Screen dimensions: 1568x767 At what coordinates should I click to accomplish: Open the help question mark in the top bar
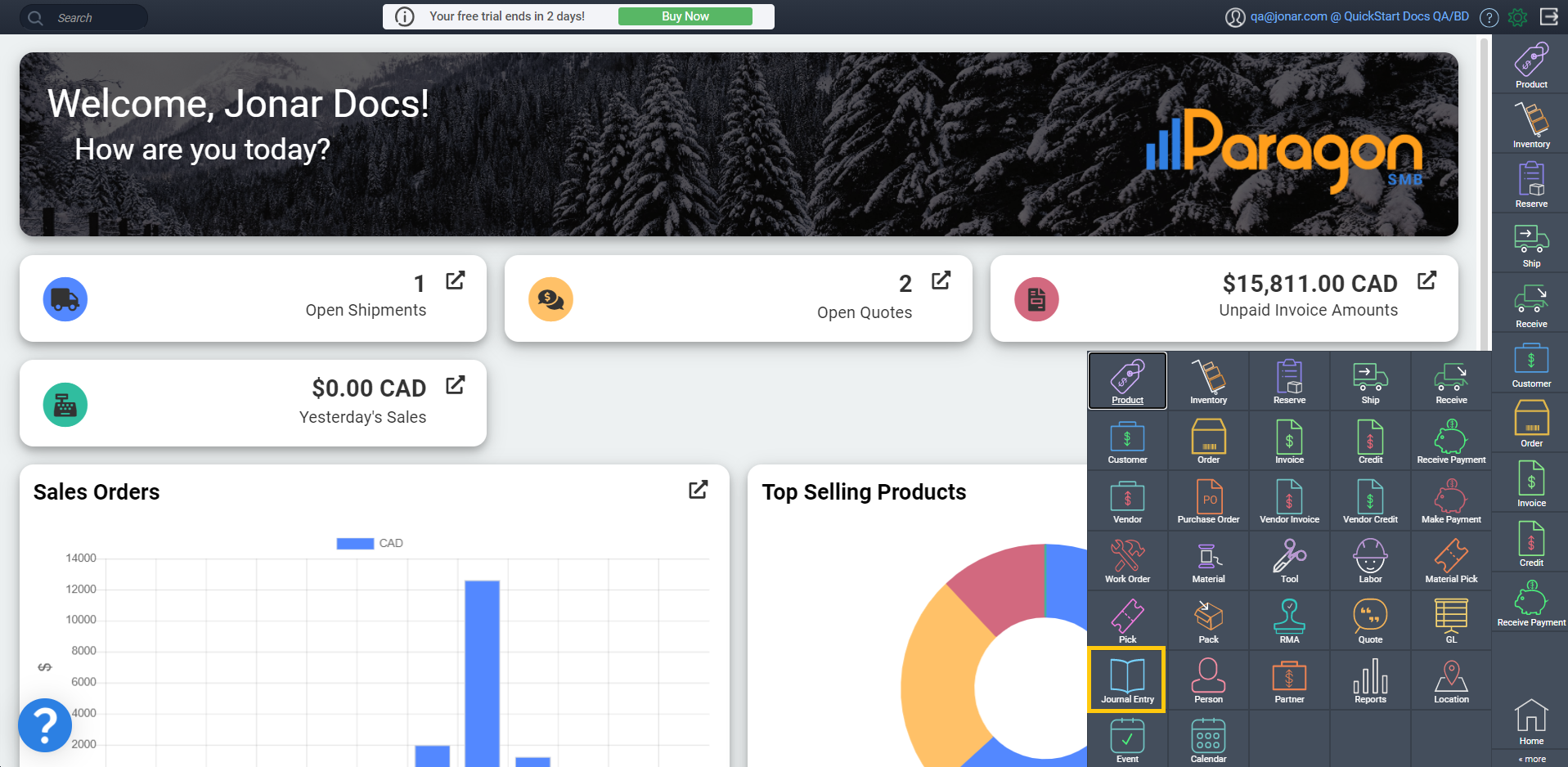click(x=1489, y=17)
